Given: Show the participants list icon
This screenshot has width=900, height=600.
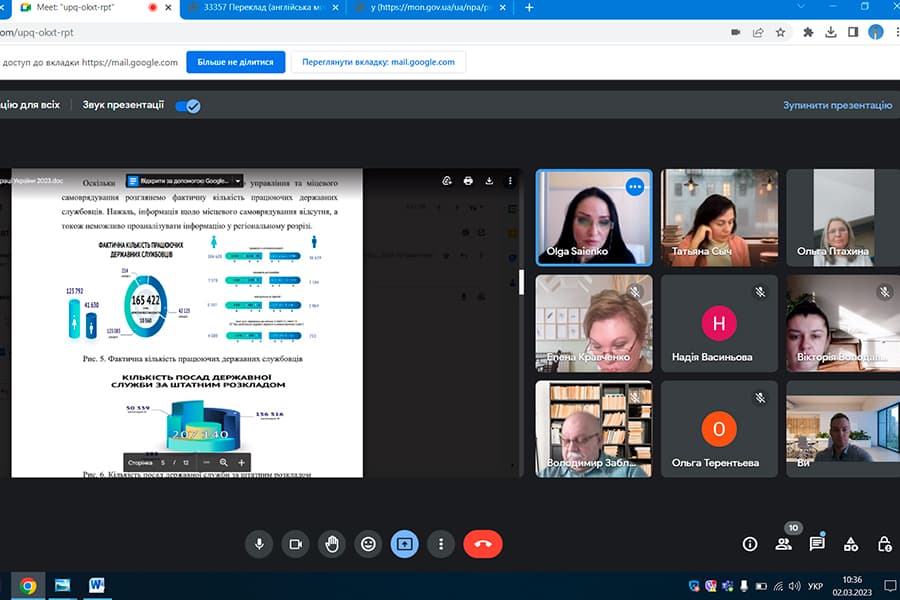Looking at the screenshot, I should pyautogui.click(x=783, y=544).
